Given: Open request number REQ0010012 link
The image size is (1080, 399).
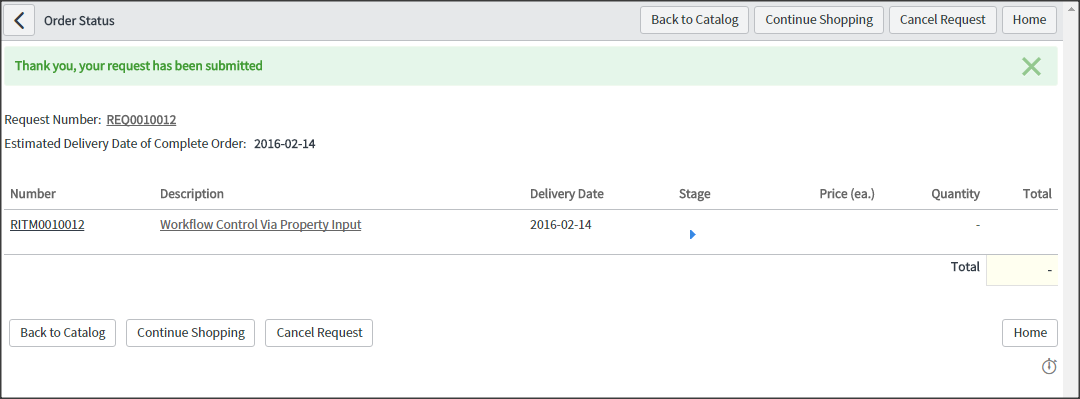Looking at the screenshot, I should [x=141, y=120].
